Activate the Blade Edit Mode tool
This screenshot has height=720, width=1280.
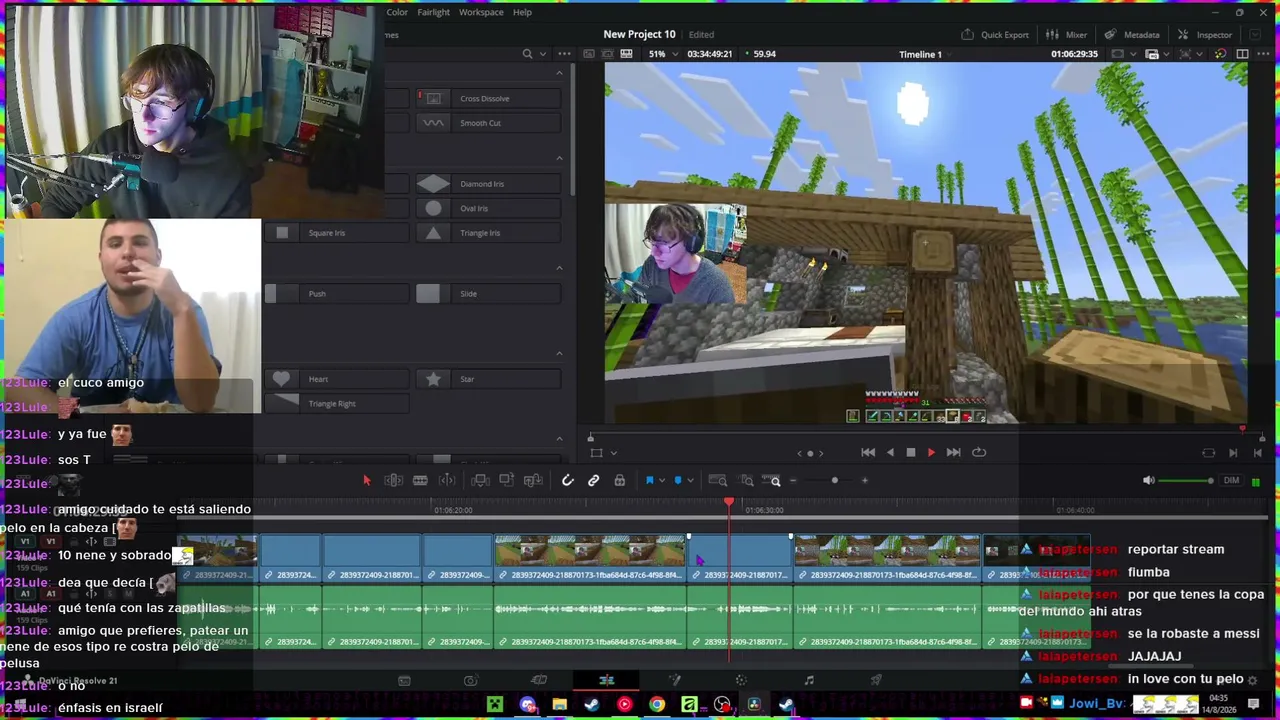(420, 481)
